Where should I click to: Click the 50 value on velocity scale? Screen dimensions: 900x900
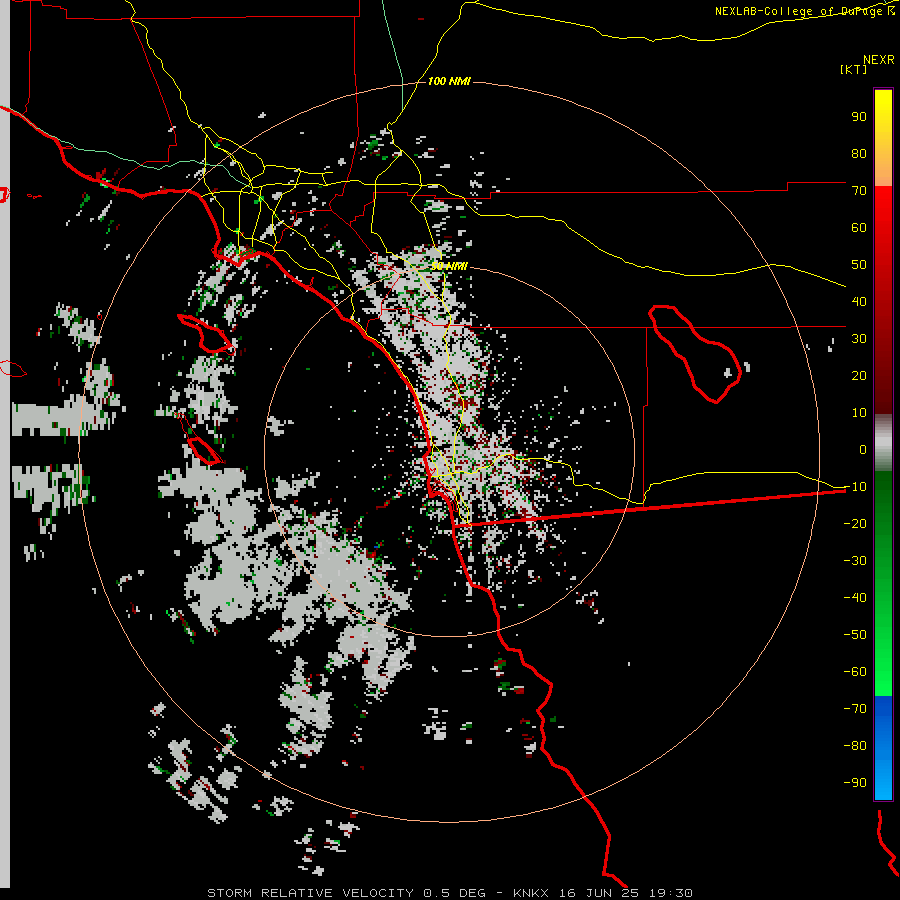(x=859, y=265)
